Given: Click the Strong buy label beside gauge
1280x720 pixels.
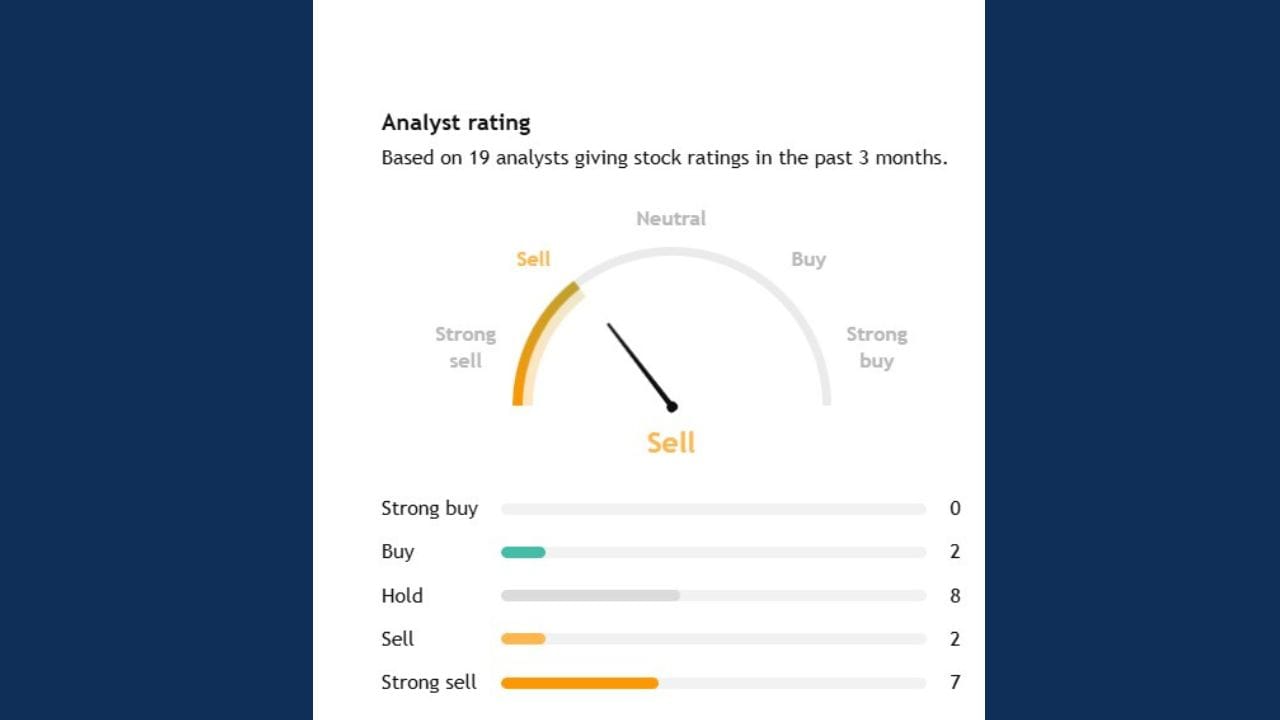Looking at the screenshot, I should [x=876, y=347].
